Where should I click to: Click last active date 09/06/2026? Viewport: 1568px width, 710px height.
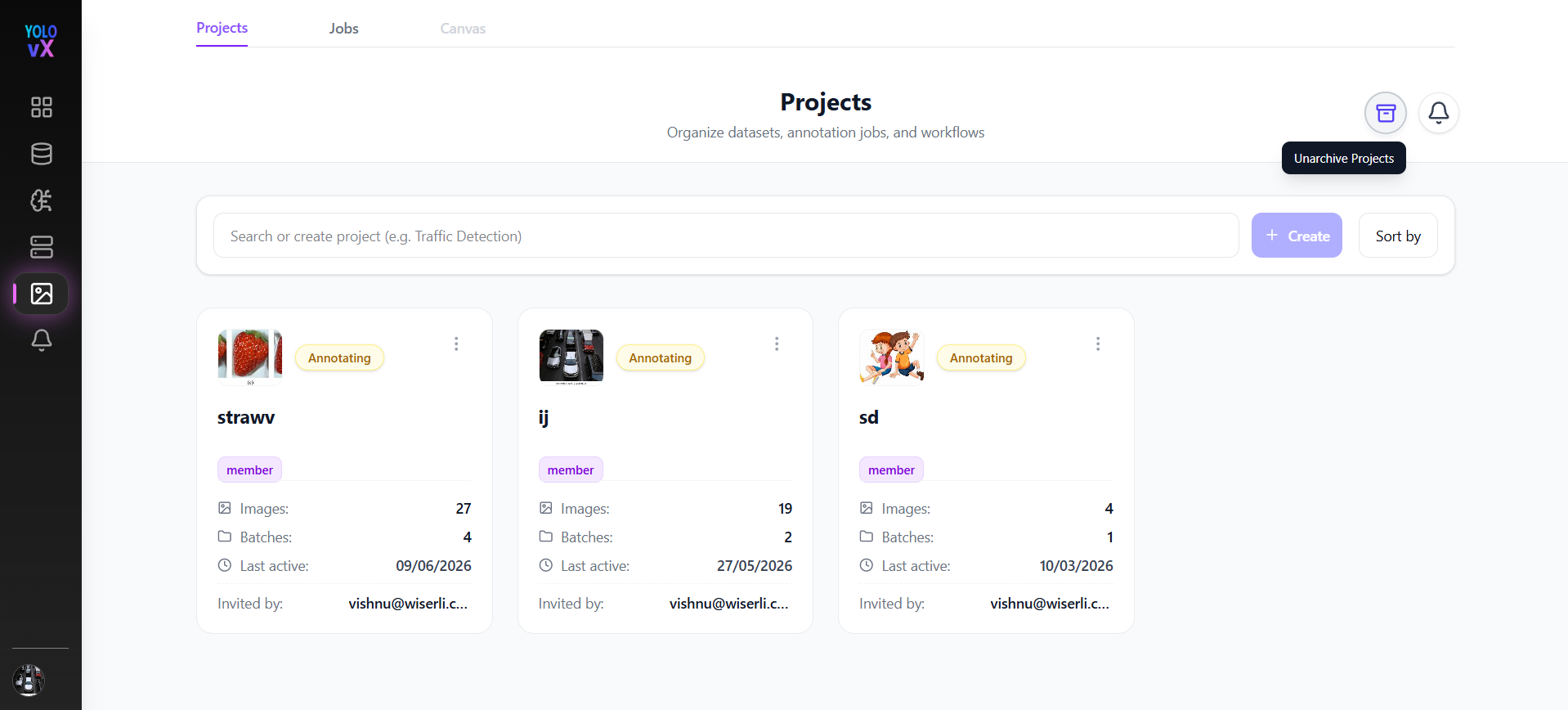point(433,566)
